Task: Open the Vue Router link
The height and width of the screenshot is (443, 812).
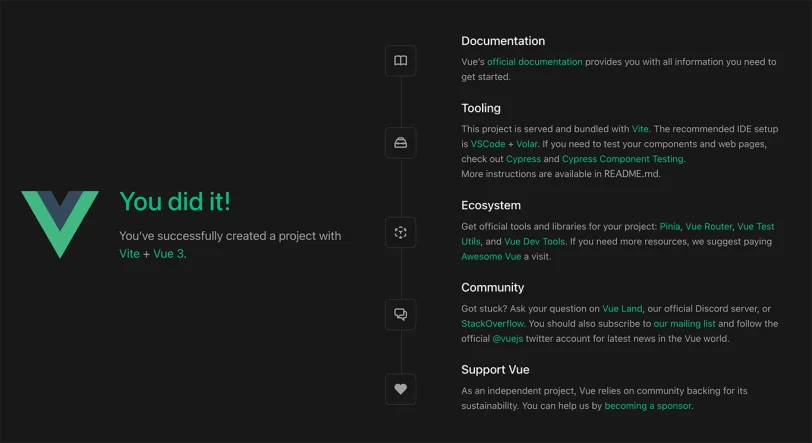Action: (x=708, y=226)
